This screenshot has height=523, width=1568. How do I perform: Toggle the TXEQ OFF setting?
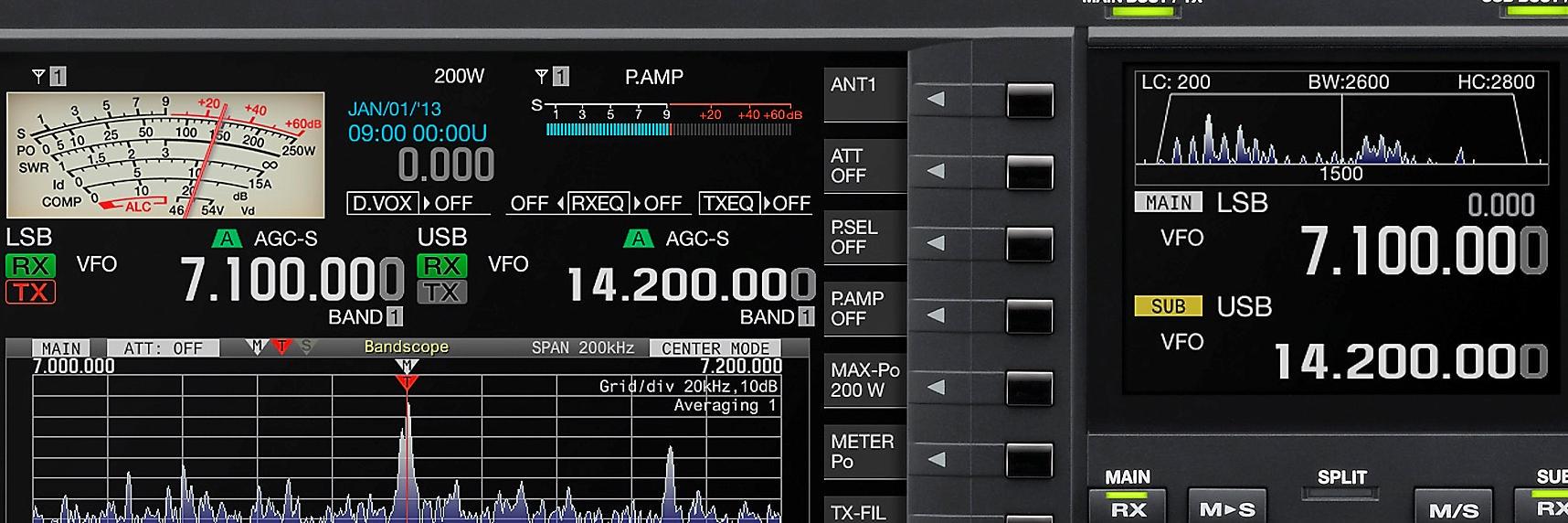755,203
